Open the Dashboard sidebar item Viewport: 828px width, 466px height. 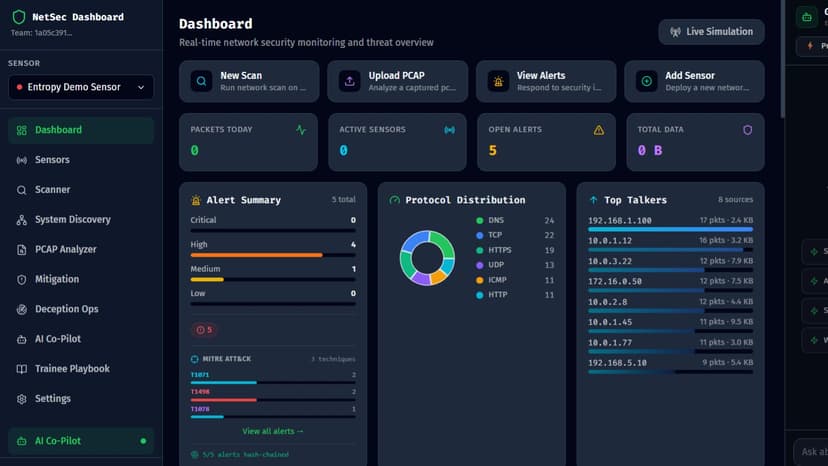81,130
